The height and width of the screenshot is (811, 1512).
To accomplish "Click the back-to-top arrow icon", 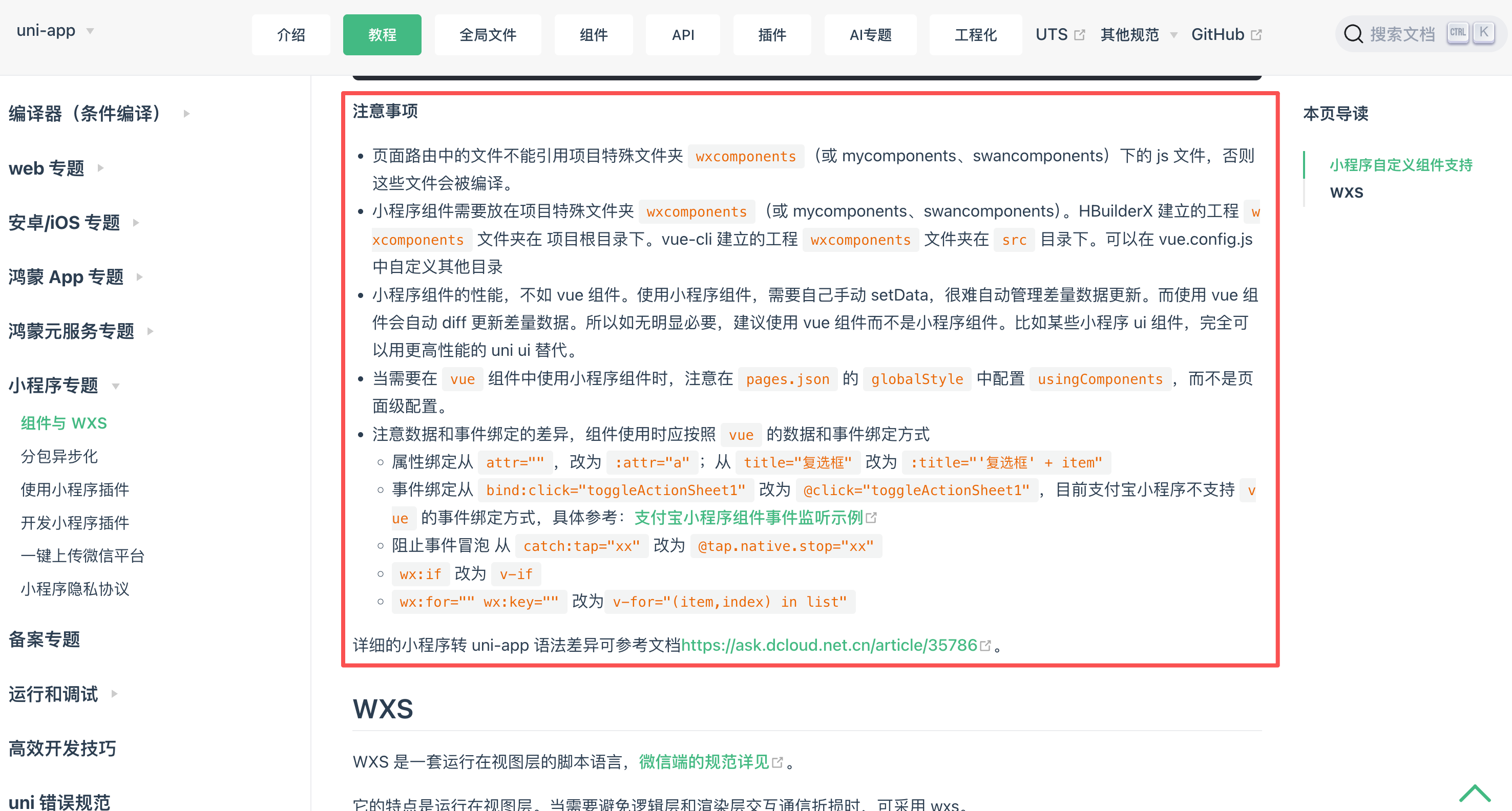I will (x=1474, y=794).
